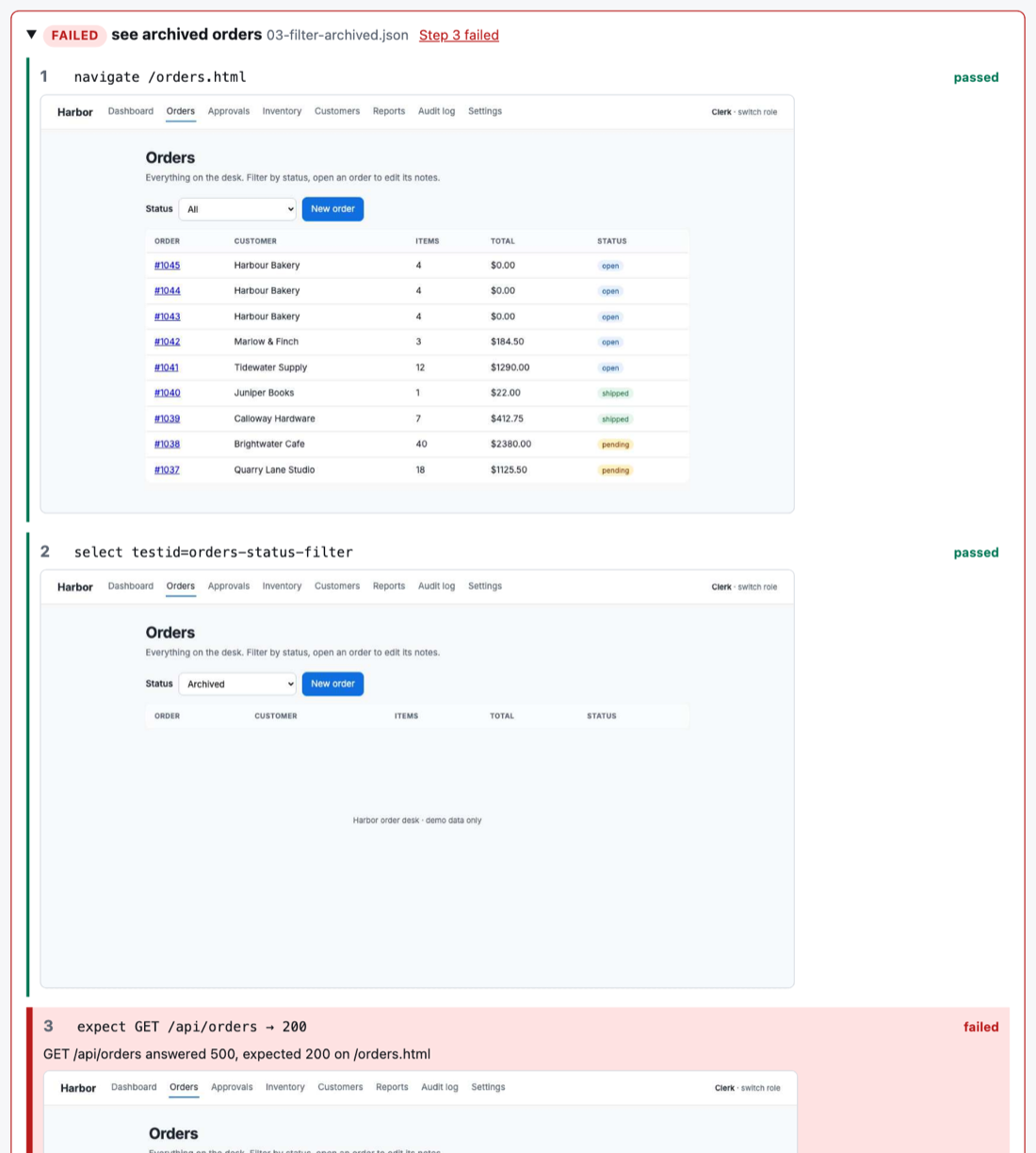The width and height of the screenshot is (1036, 1153).
Task: Click Harbor logo in step 1 screenshot
Action: click(x=75, y=112)
